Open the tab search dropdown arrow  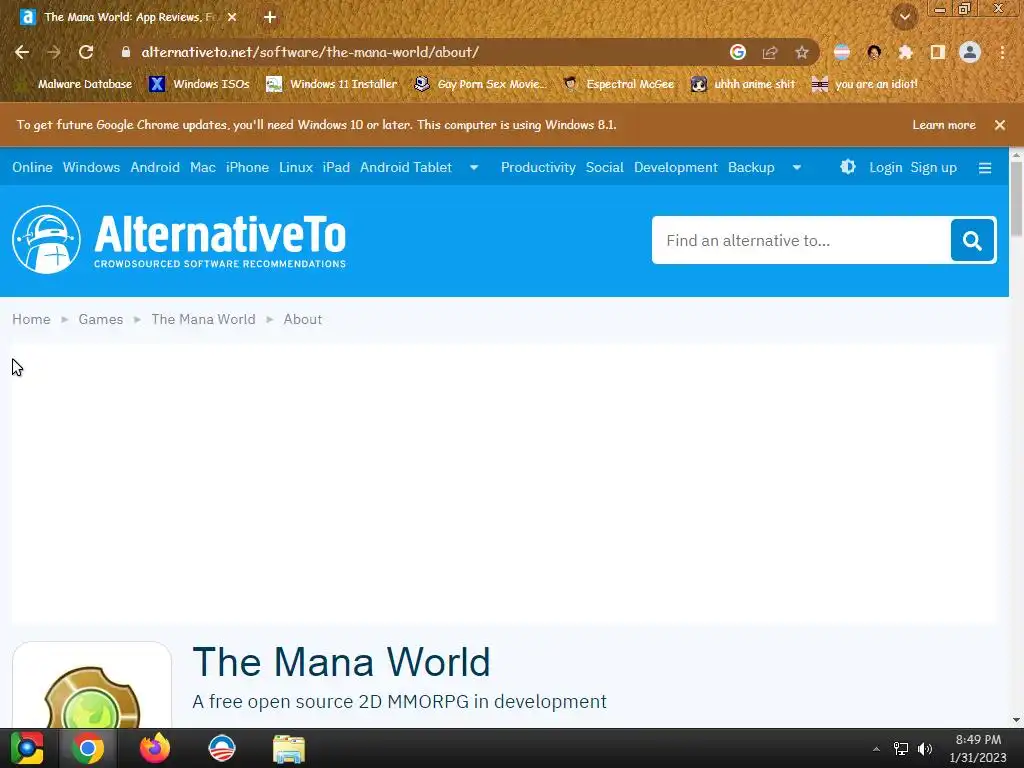905,18
